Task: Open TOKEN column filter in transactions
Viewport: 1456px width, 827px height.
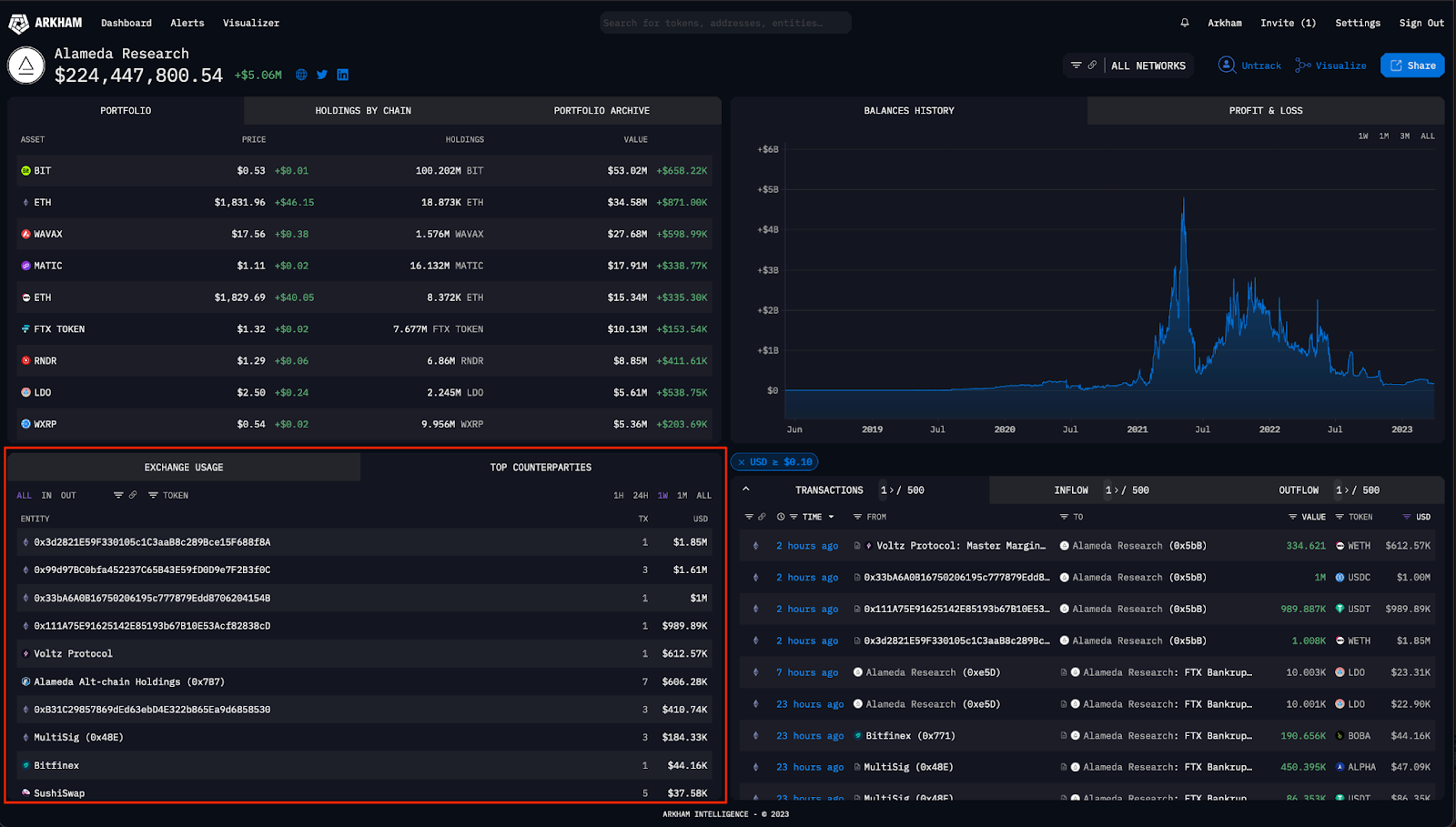Action: 1355,517
